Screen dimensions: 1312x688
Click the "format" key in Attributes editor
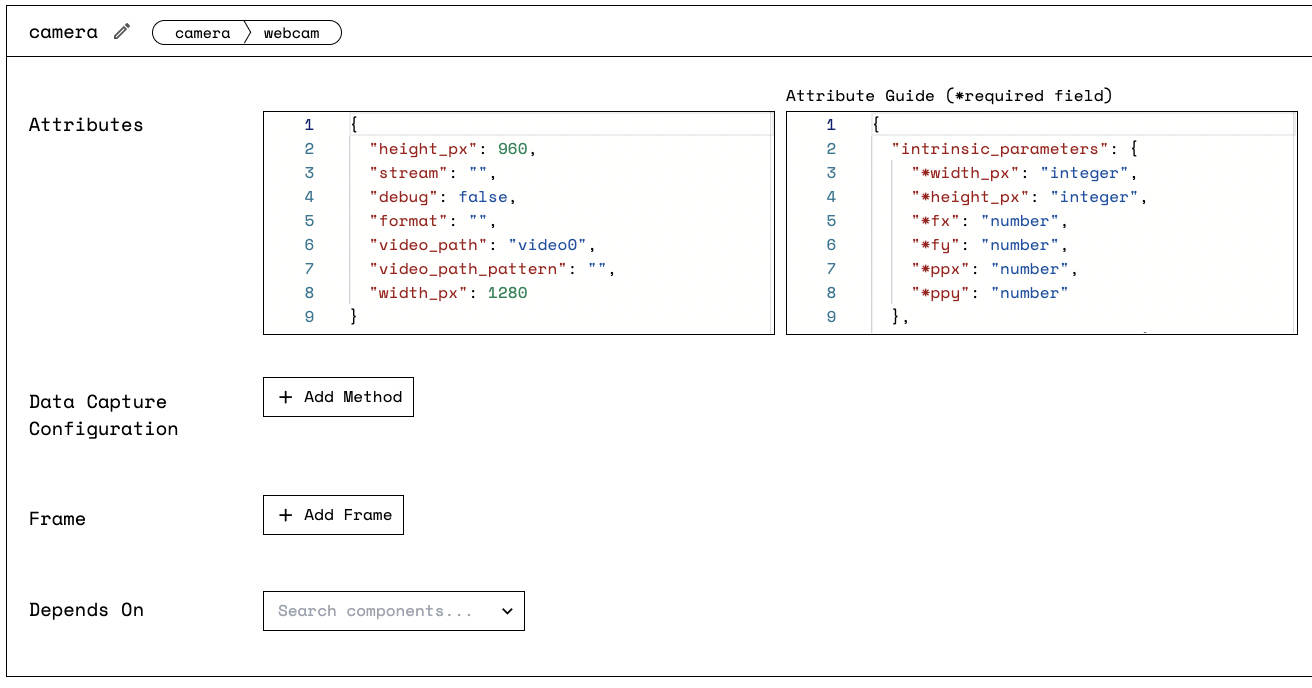[x=409, y=221]
